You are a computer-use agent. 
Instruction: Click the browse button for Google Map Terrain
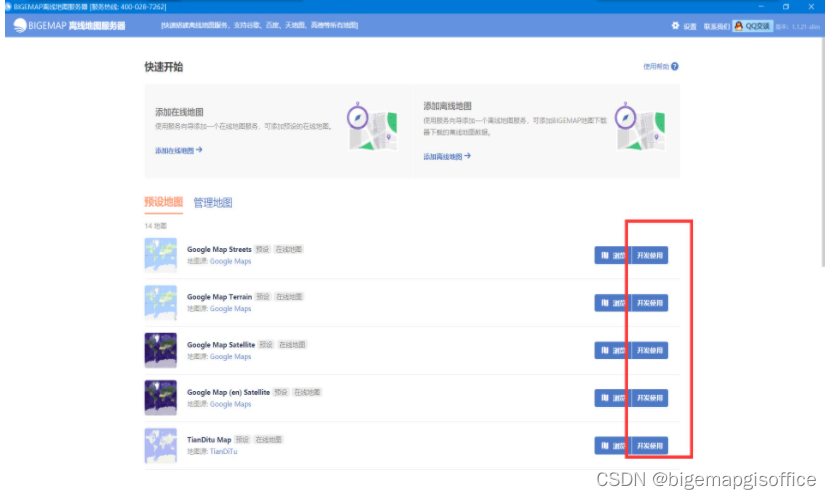pyautogui.click(x=613, y=303)
